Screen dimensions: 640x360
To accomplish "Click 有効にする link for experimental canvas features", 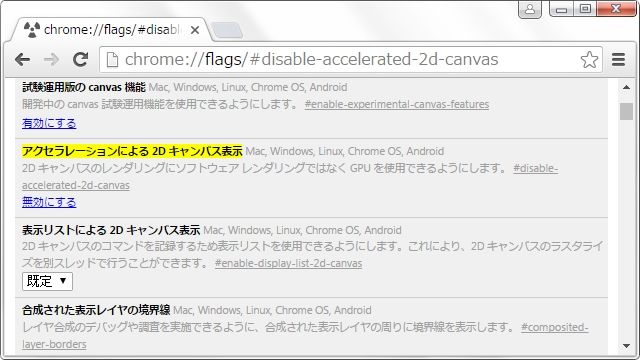I will tap(49, 123).
